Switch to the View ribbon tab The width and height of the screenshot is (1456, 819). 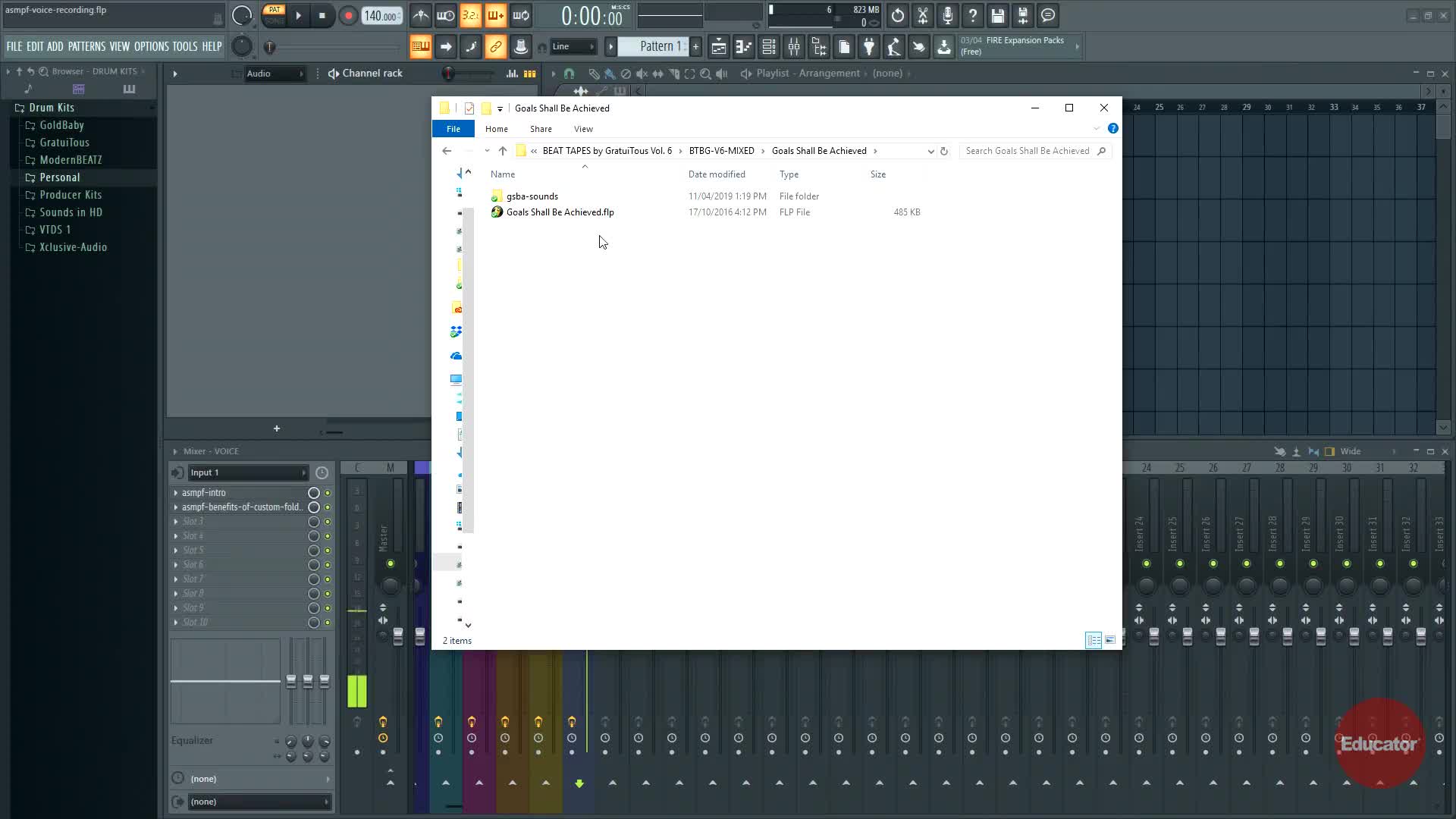coord(583,129)
